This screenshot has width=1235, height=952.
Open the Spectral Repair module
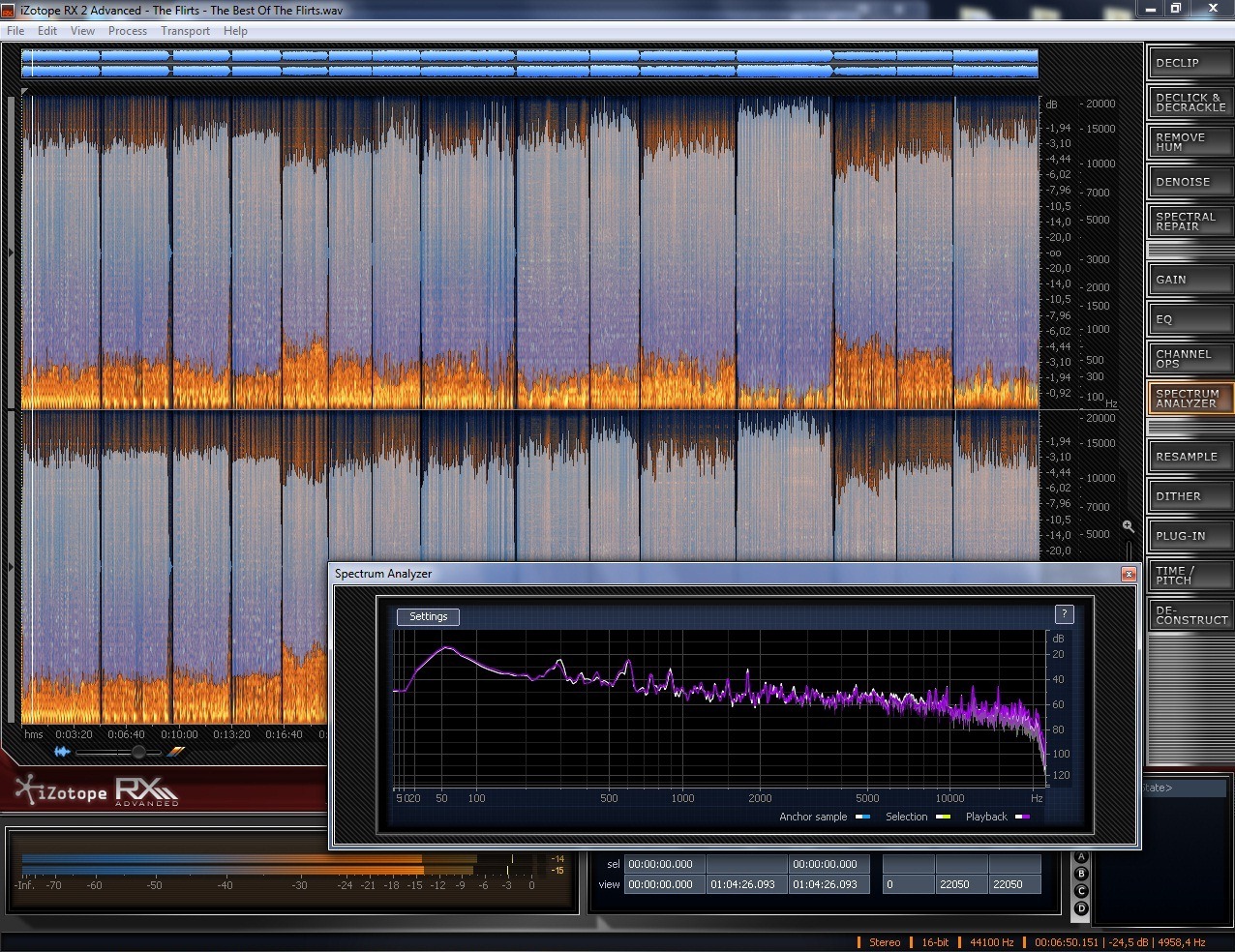point(1190,222)
